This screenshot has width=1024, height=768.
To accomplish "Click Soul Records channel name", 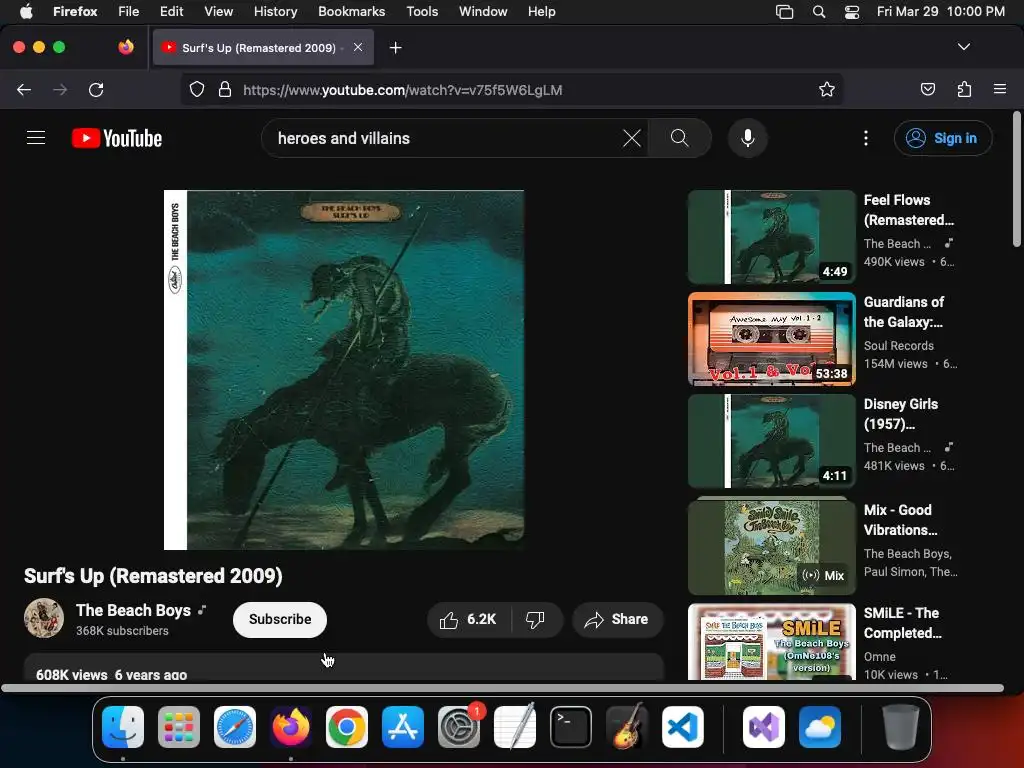I will point(899,345).
